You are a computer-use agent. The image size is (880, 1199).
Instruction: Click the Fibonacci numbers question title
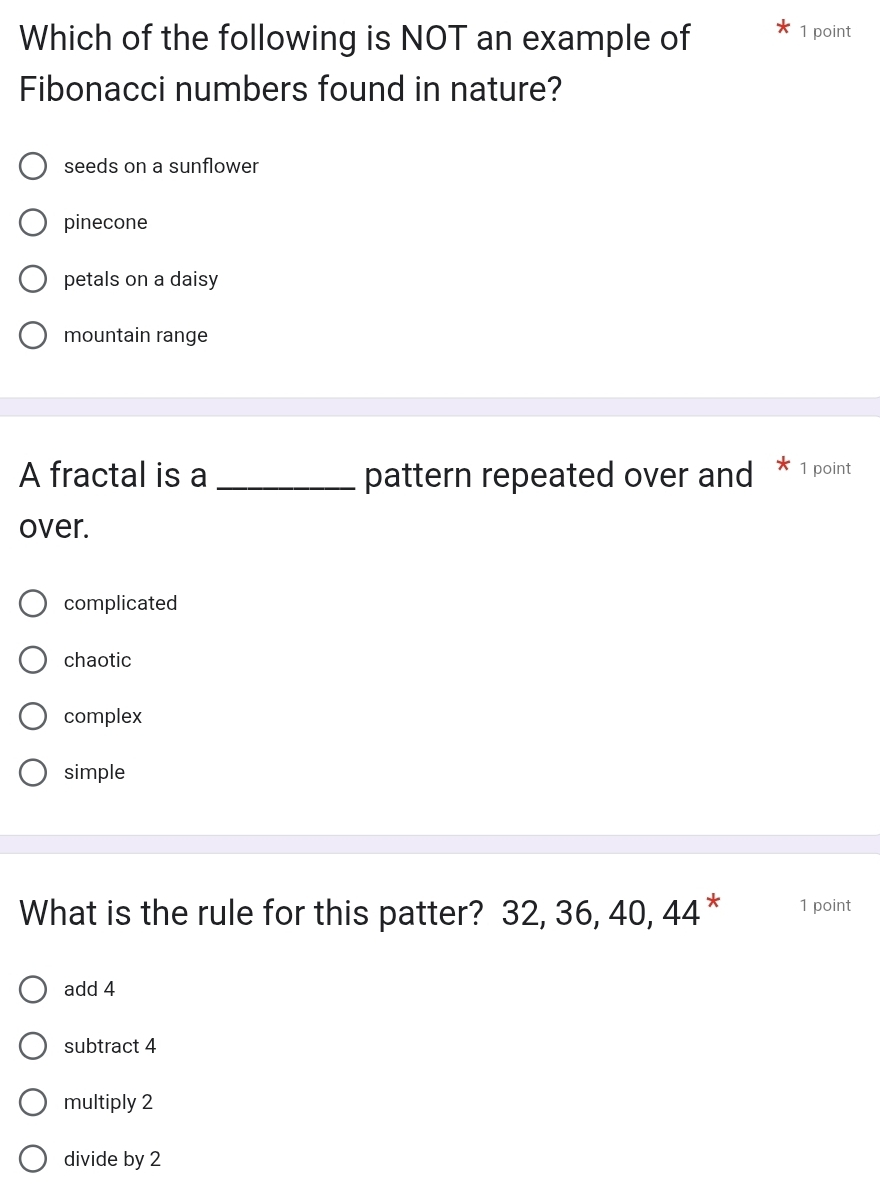(x=355, y=63)
